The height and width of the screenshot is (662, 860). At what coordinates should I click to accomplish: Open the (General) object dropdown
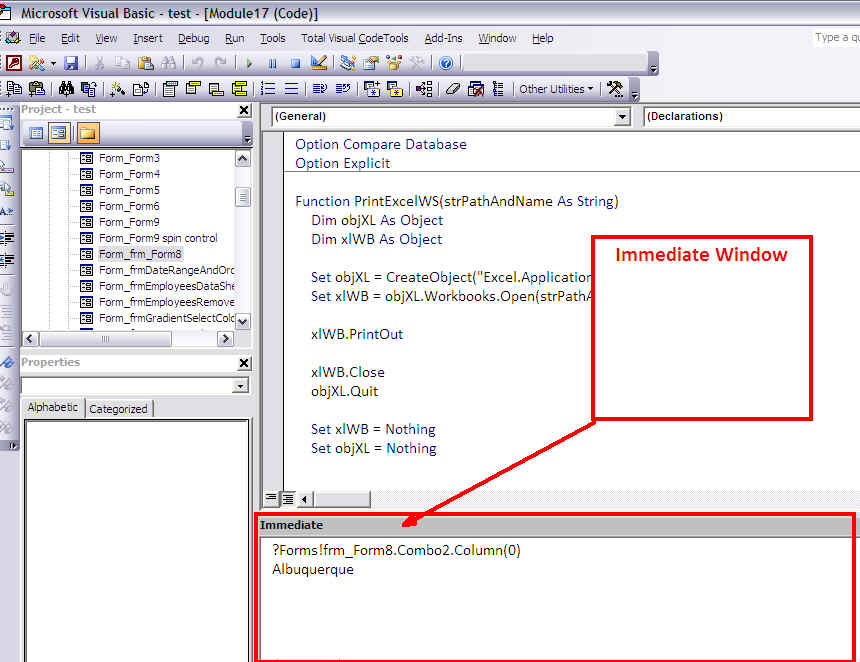(x=622, y=116)
